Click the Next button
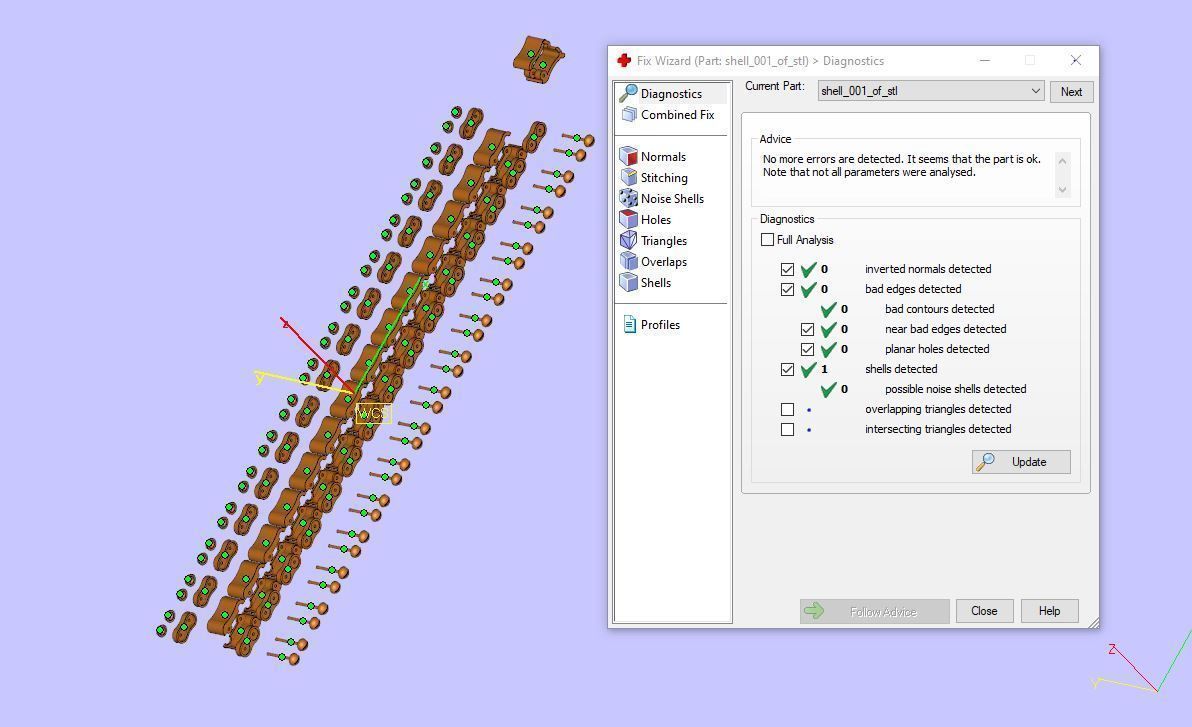The width and height of the screenshot is (1192, 727). [1071, 92]
